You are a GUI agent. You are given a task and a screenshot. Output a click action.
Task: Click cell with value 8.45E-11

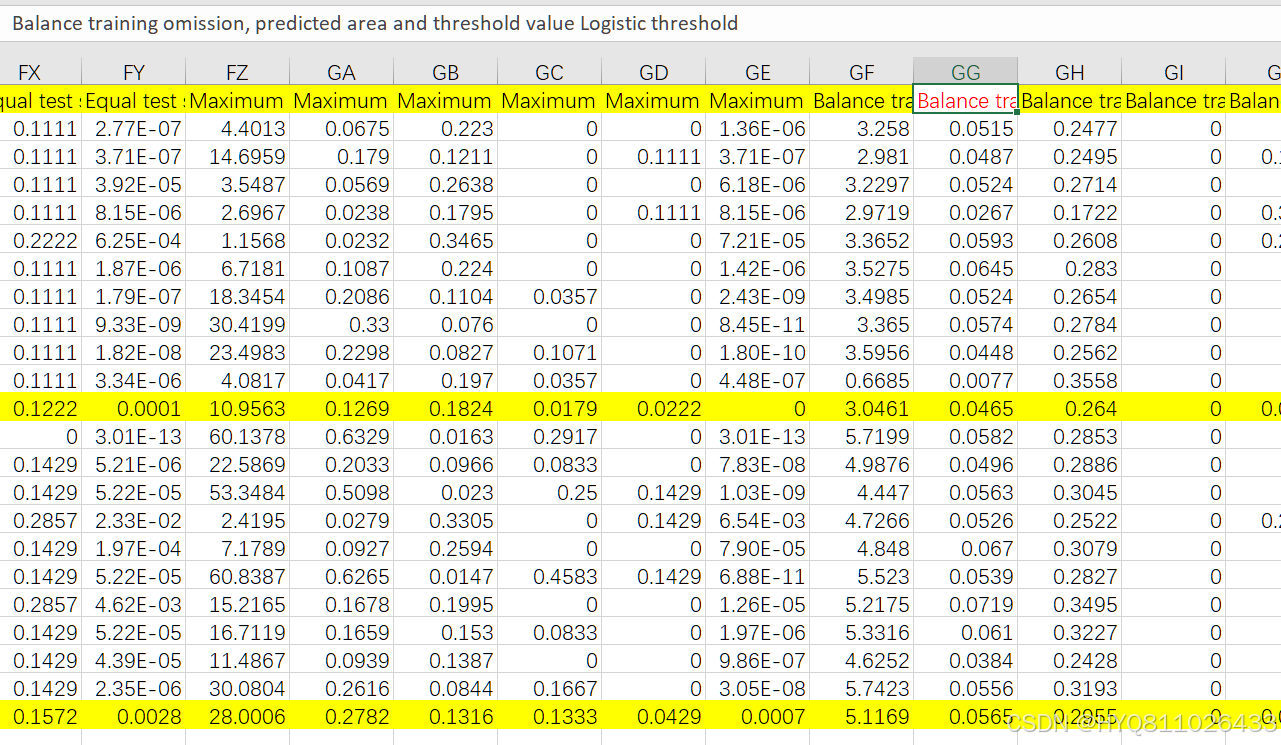(x=758, y=325)
